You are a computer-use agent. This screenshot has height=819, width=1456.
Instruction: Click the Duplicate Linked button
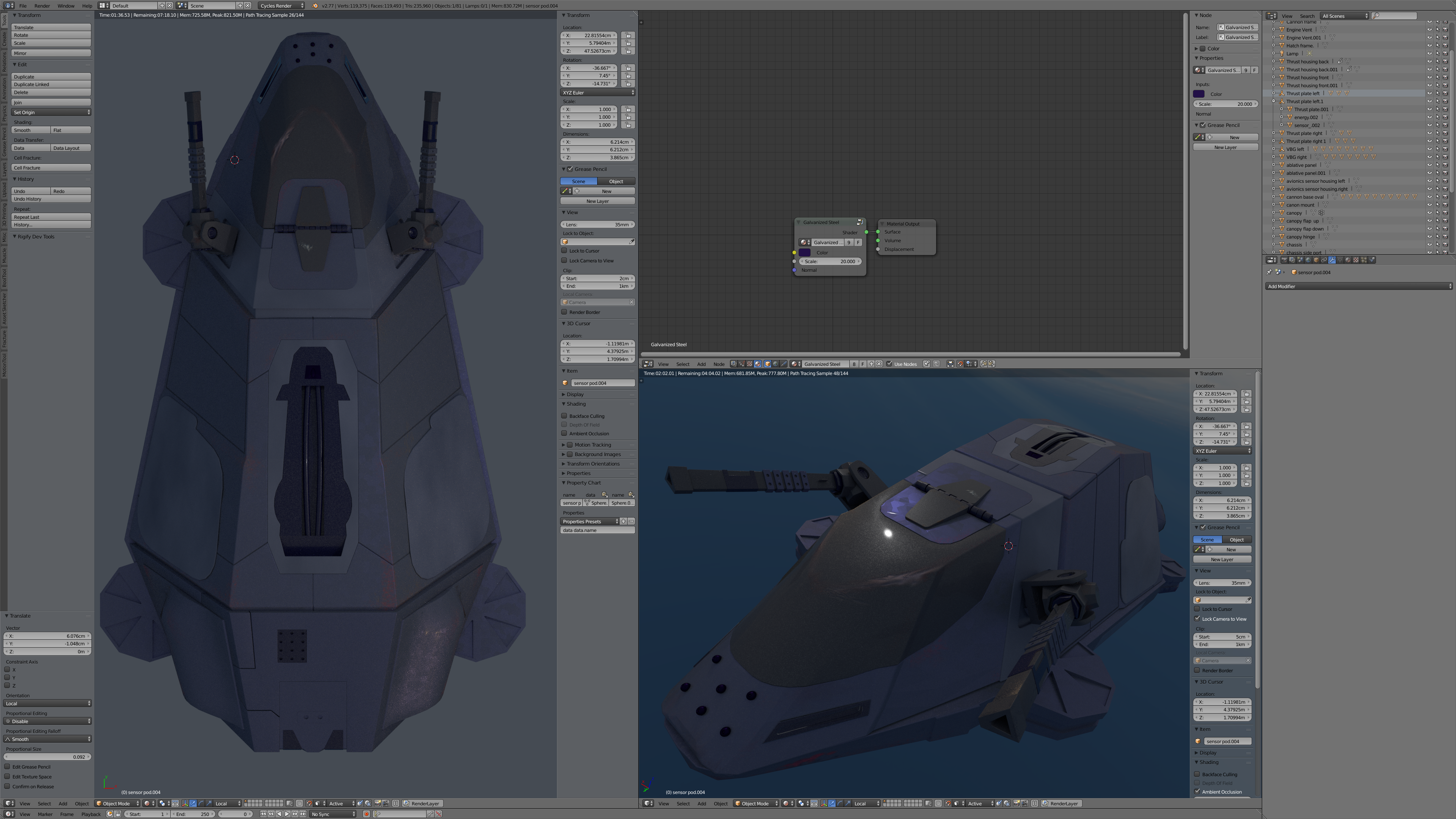coord(52,85)
